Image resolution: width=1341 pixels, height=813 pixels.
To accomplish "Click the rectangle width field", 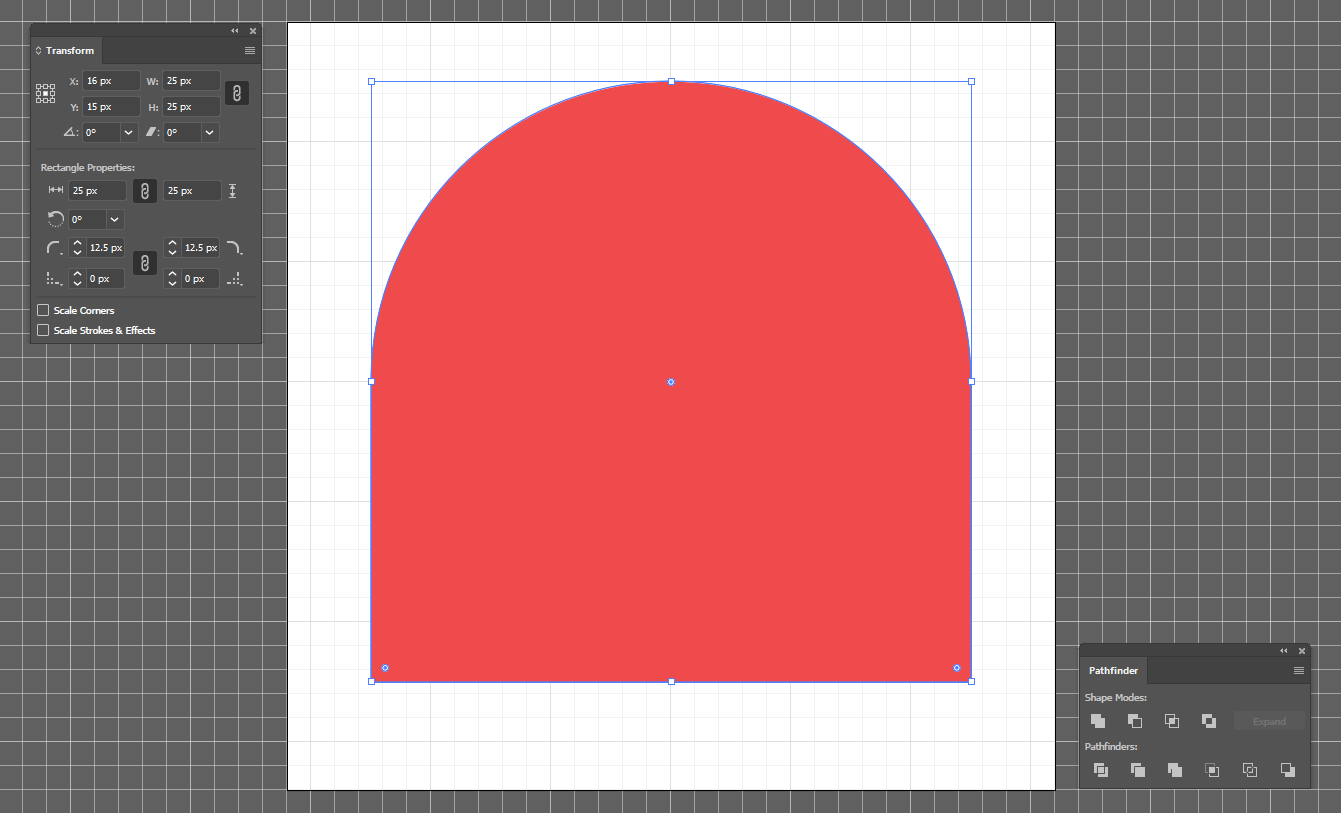I will pos(98,190).
